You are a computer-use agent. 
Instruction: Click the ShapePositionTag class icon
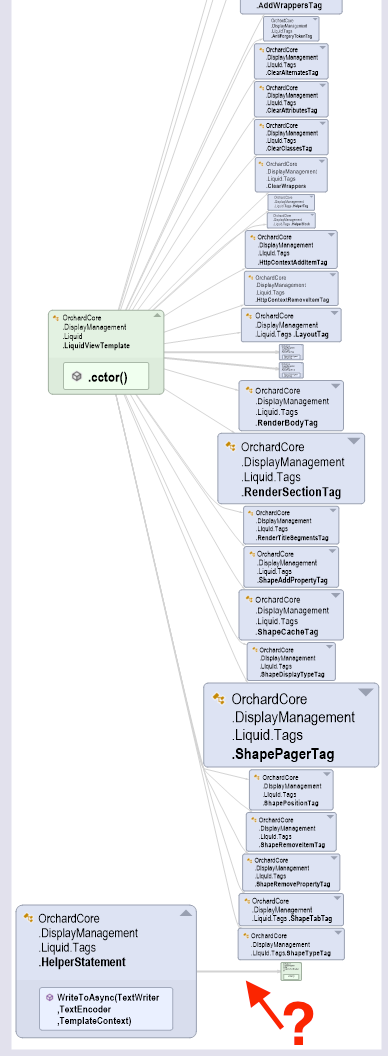pyautogui.click(x=257, y=778)
